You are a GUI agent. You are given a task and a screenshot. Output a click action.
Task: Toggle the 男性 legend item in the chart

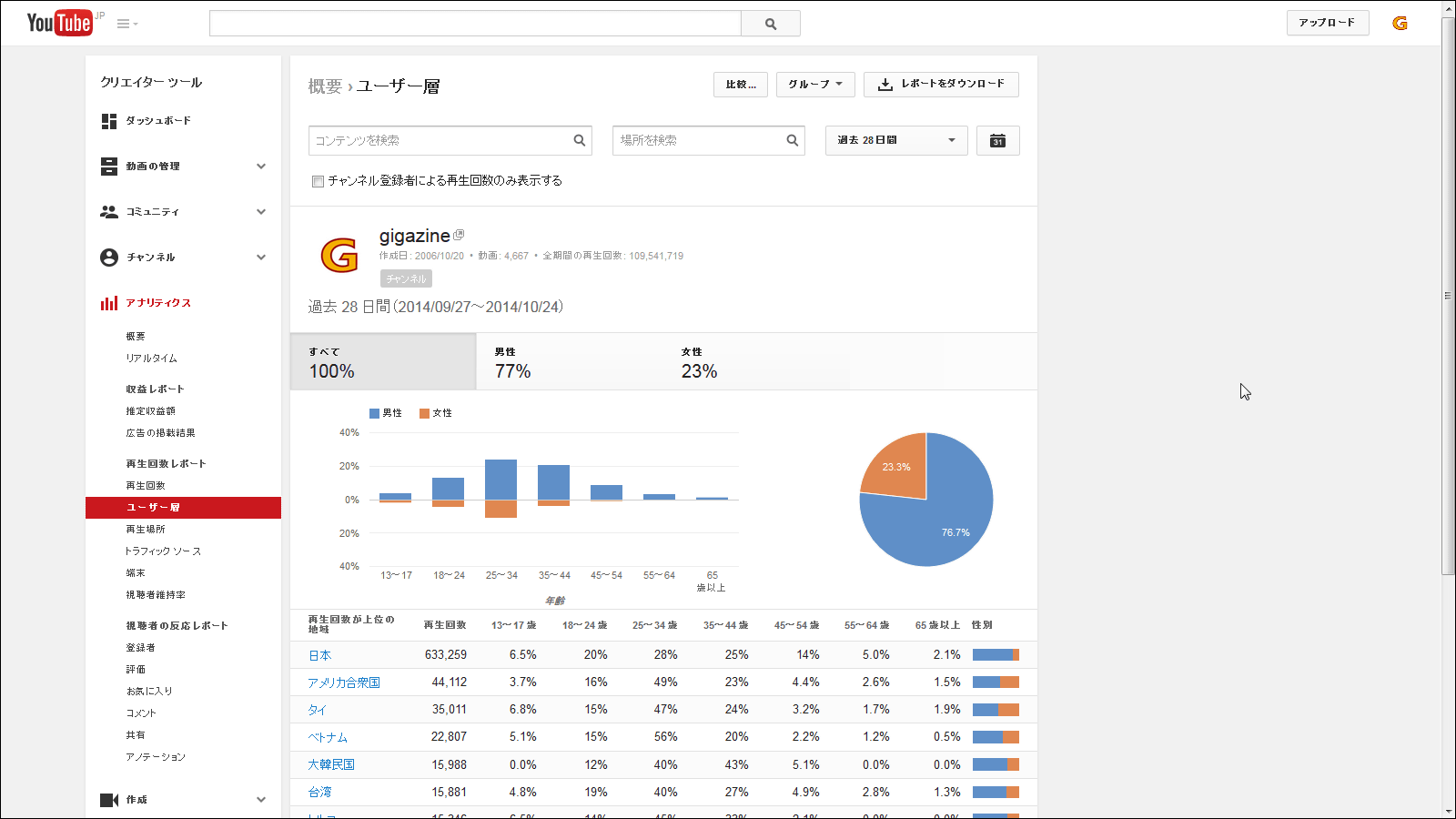pos(386,413)
